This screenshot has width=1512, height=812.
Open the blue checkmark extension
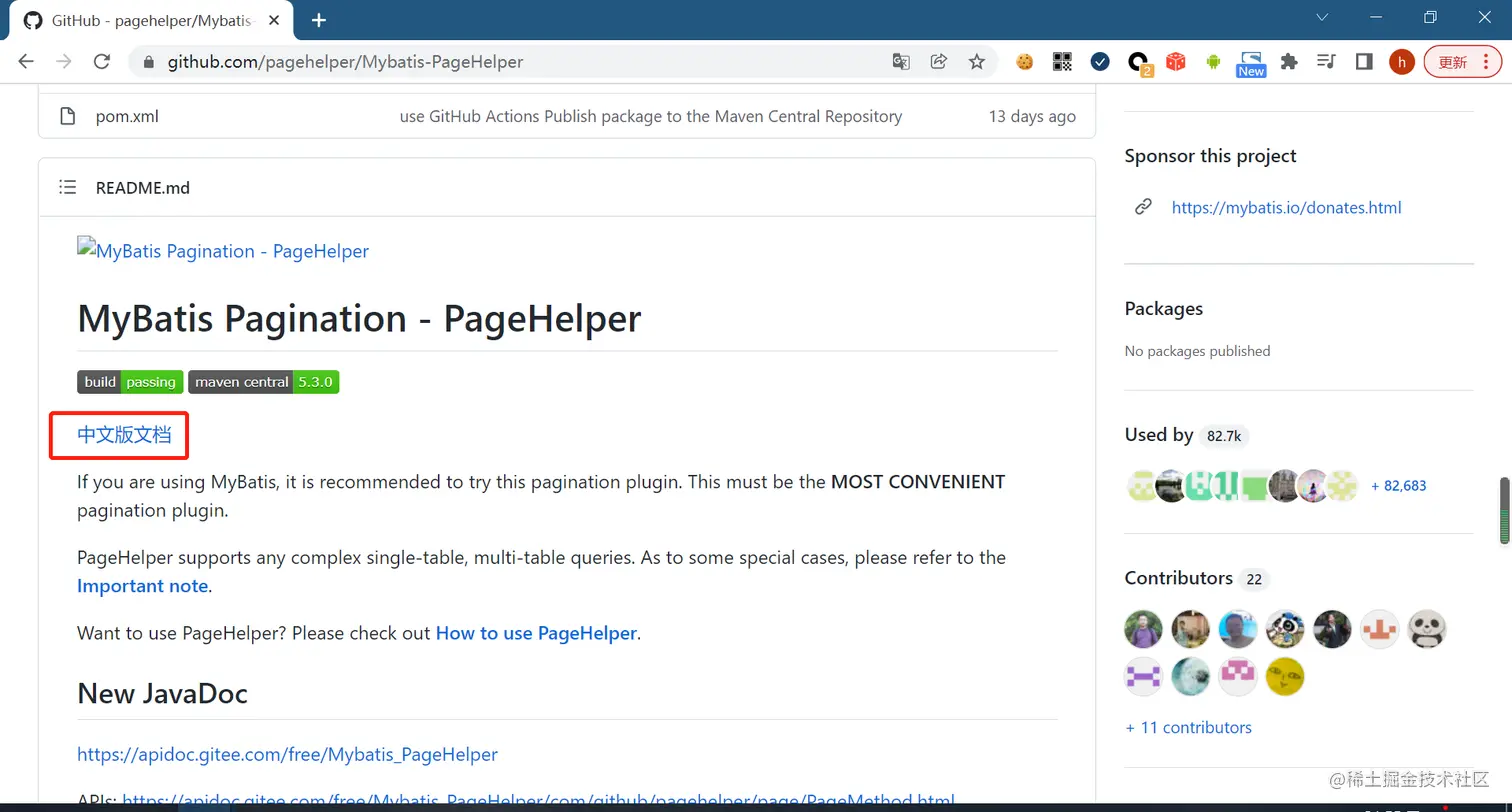coord(1100,62)
